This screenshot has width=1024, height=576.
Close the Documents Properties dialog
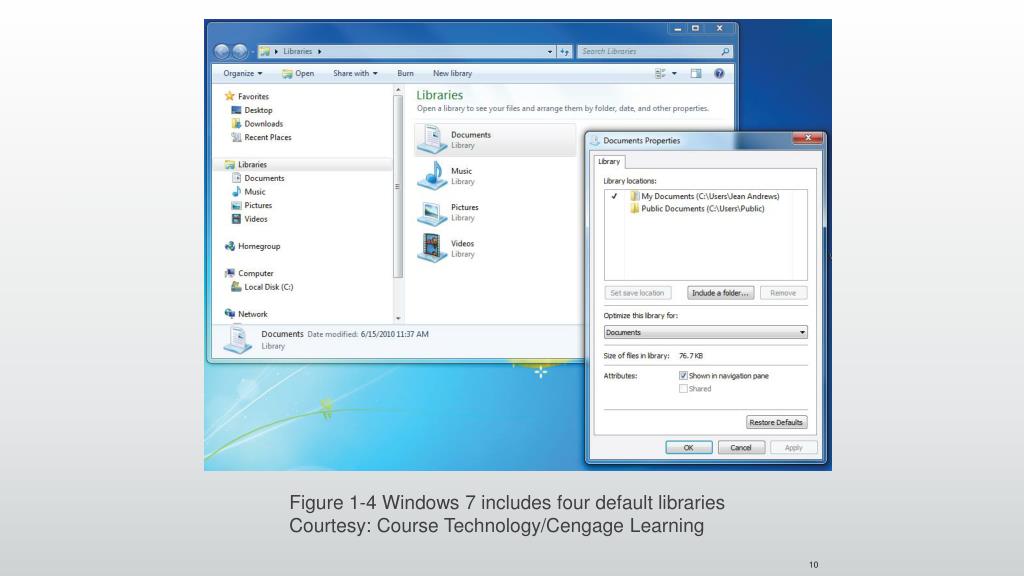808,138
